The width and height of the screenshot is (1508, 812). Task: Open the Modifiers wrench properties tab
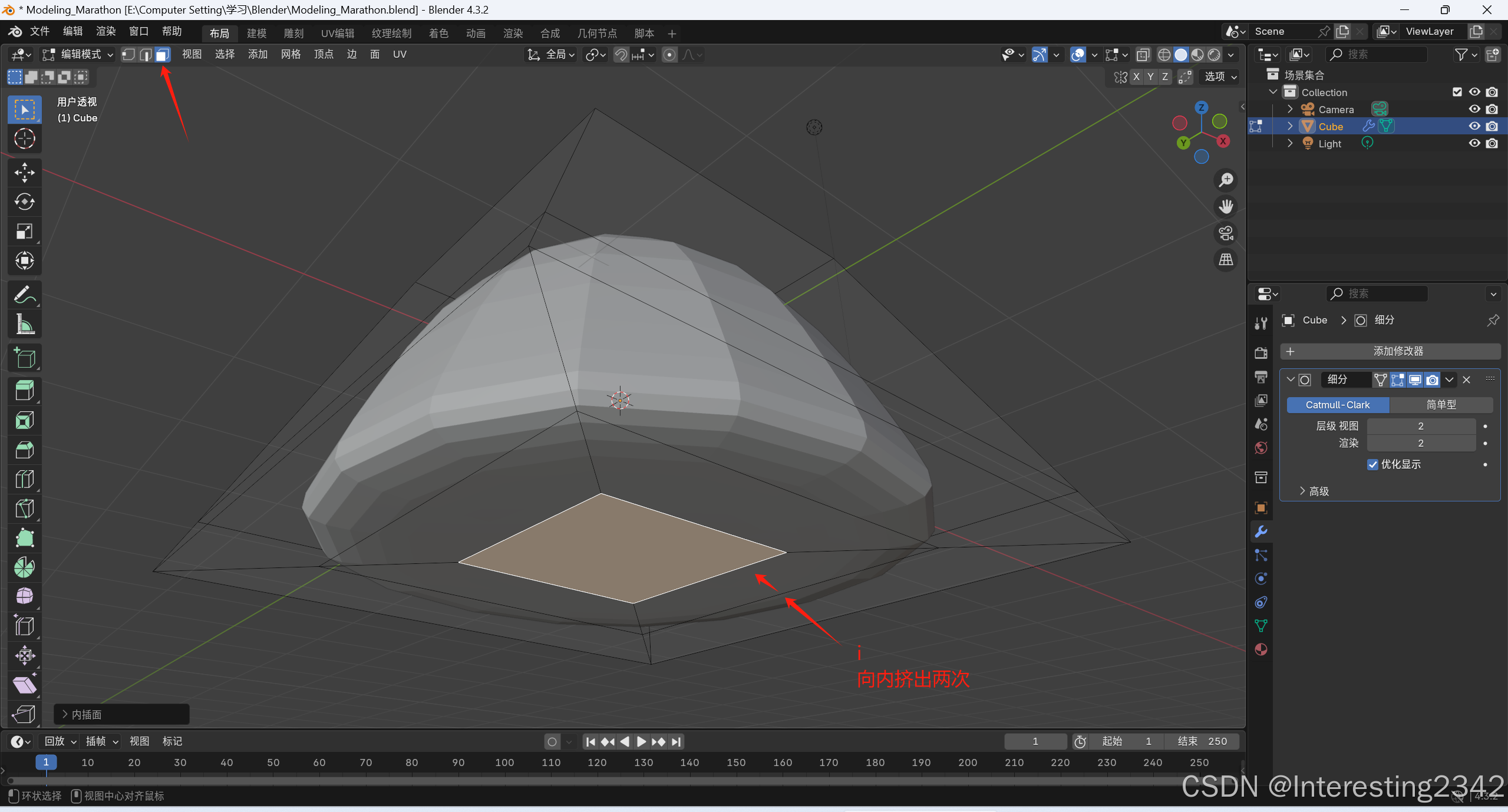click(x=1261, y=532)
